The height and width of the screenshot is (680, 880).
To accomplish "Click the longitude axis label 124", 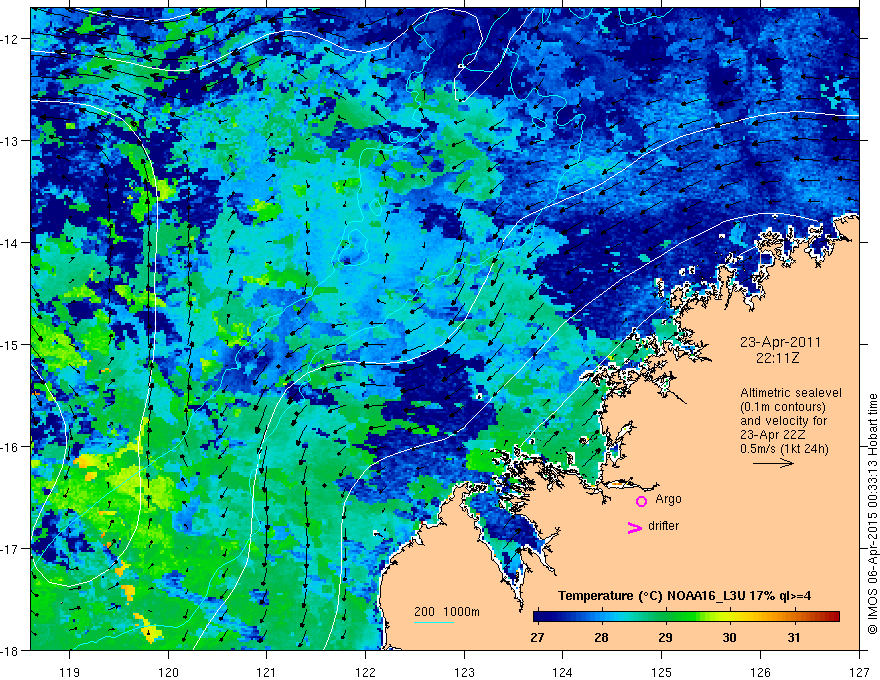I will pos(563,672).
